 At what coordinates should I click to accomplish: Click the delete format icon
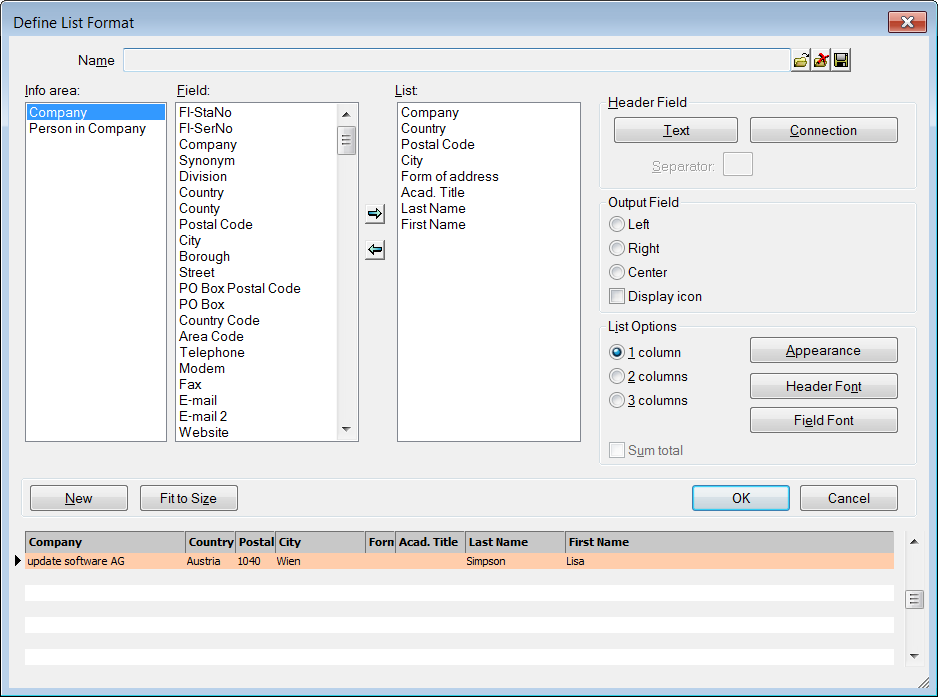click(x=821, y=61)
